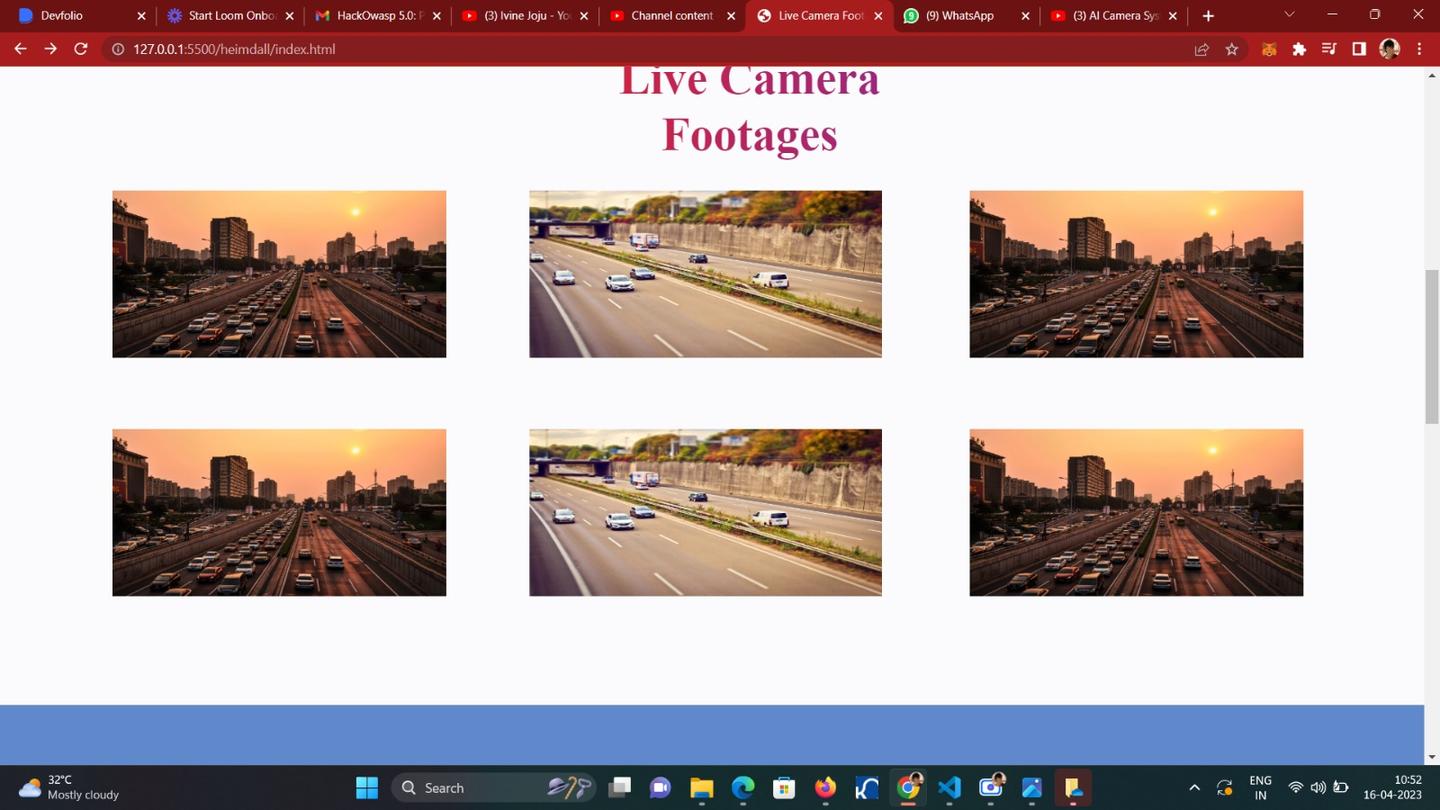This screenshot has height=810, width=1440.
Task: Open the weather widget showing 32°C
Action: click(69, 787)
